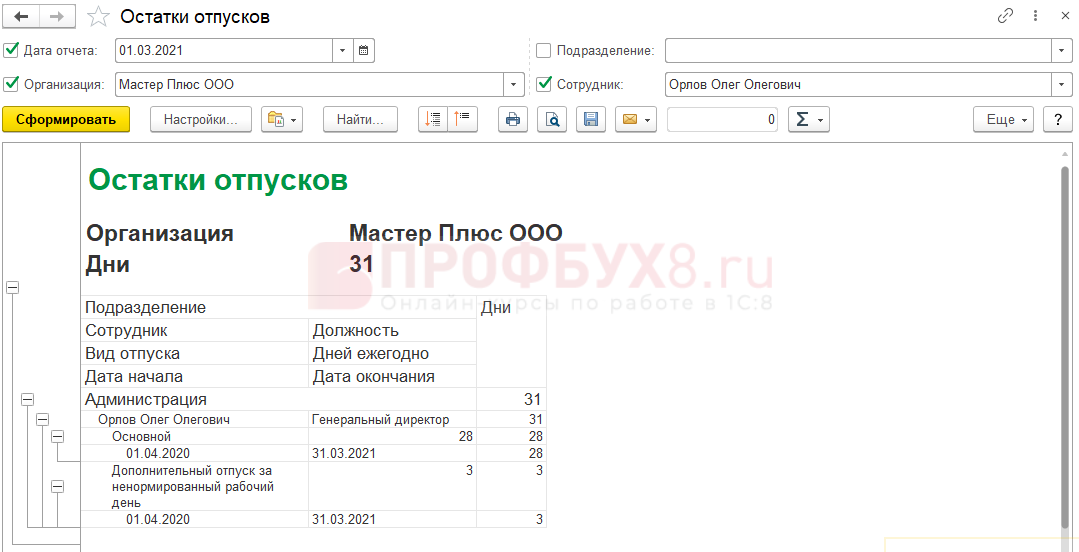Toggle the Дата отчета checkbox
1079x552 pixels.
tap(11, 50)
